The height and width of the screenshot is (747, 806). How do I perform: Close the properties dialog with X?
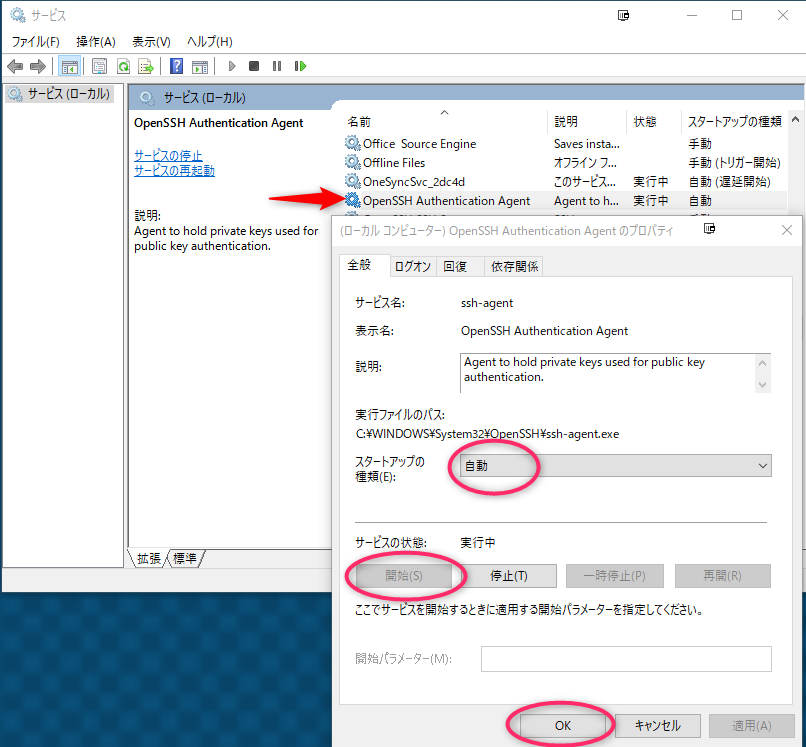(x=787, y=230)
